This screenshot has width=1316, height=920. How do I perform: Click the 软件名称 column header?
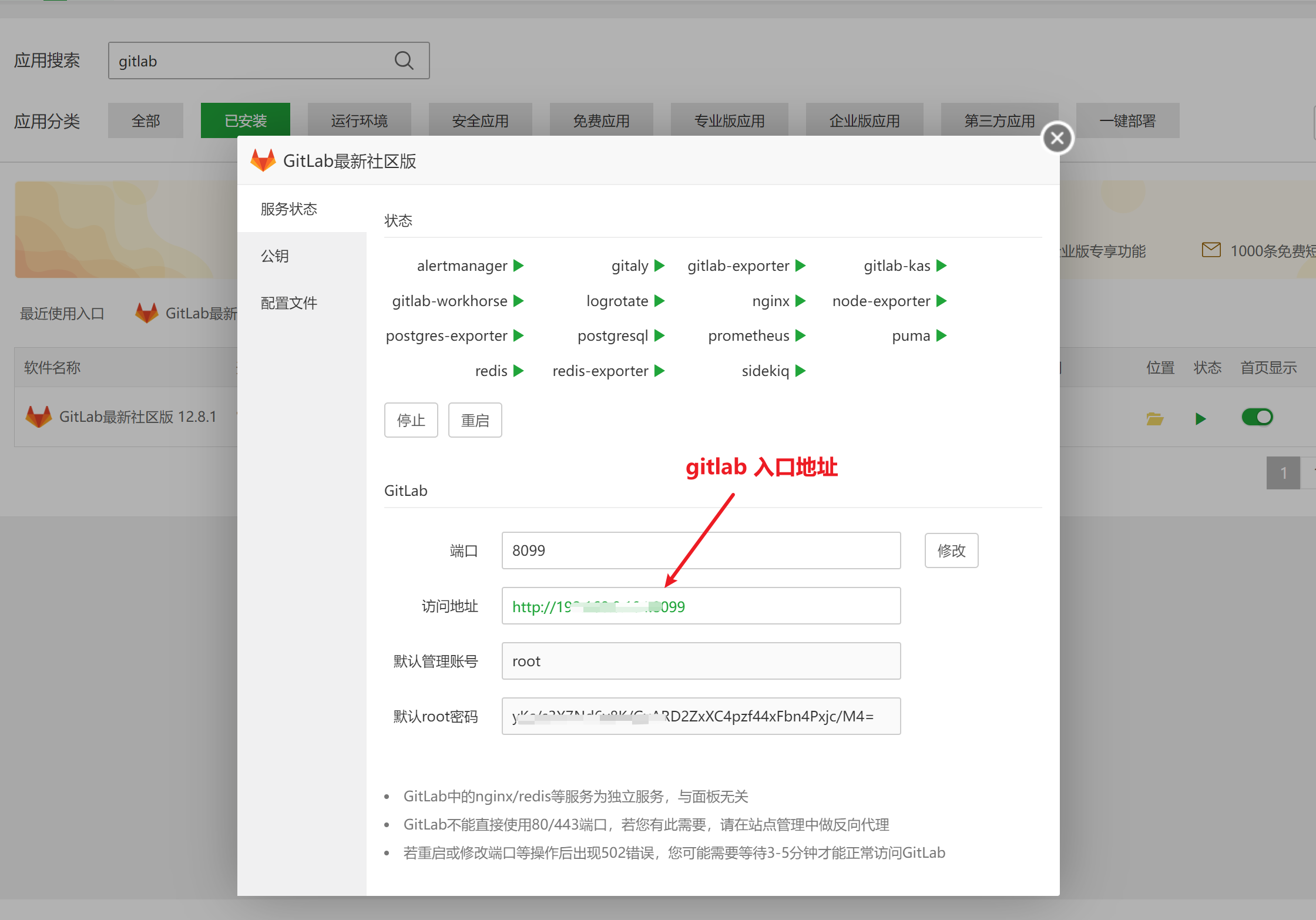(52, 368)
